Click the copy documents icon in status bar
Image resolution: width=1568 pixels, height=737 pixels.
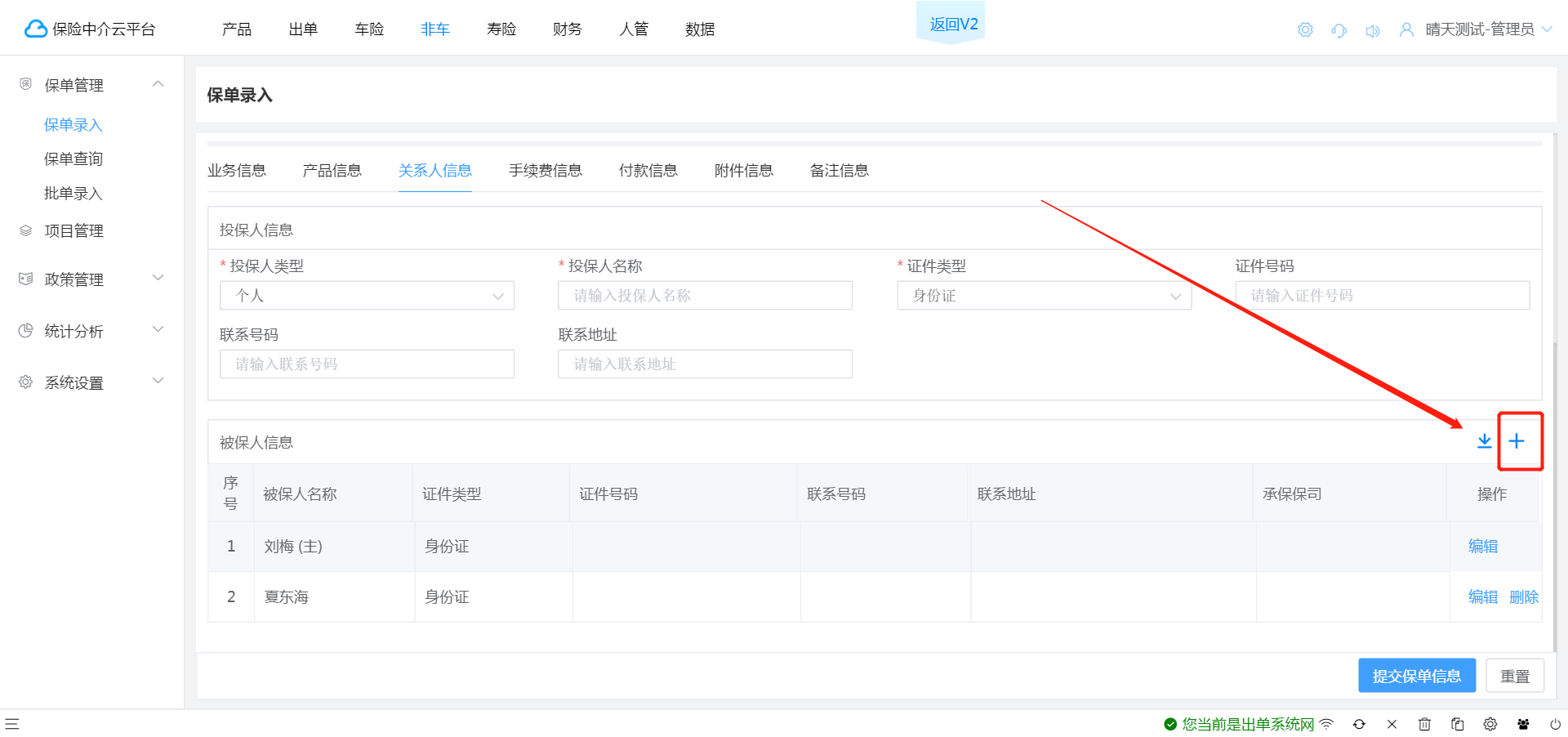pos(1457,724)
